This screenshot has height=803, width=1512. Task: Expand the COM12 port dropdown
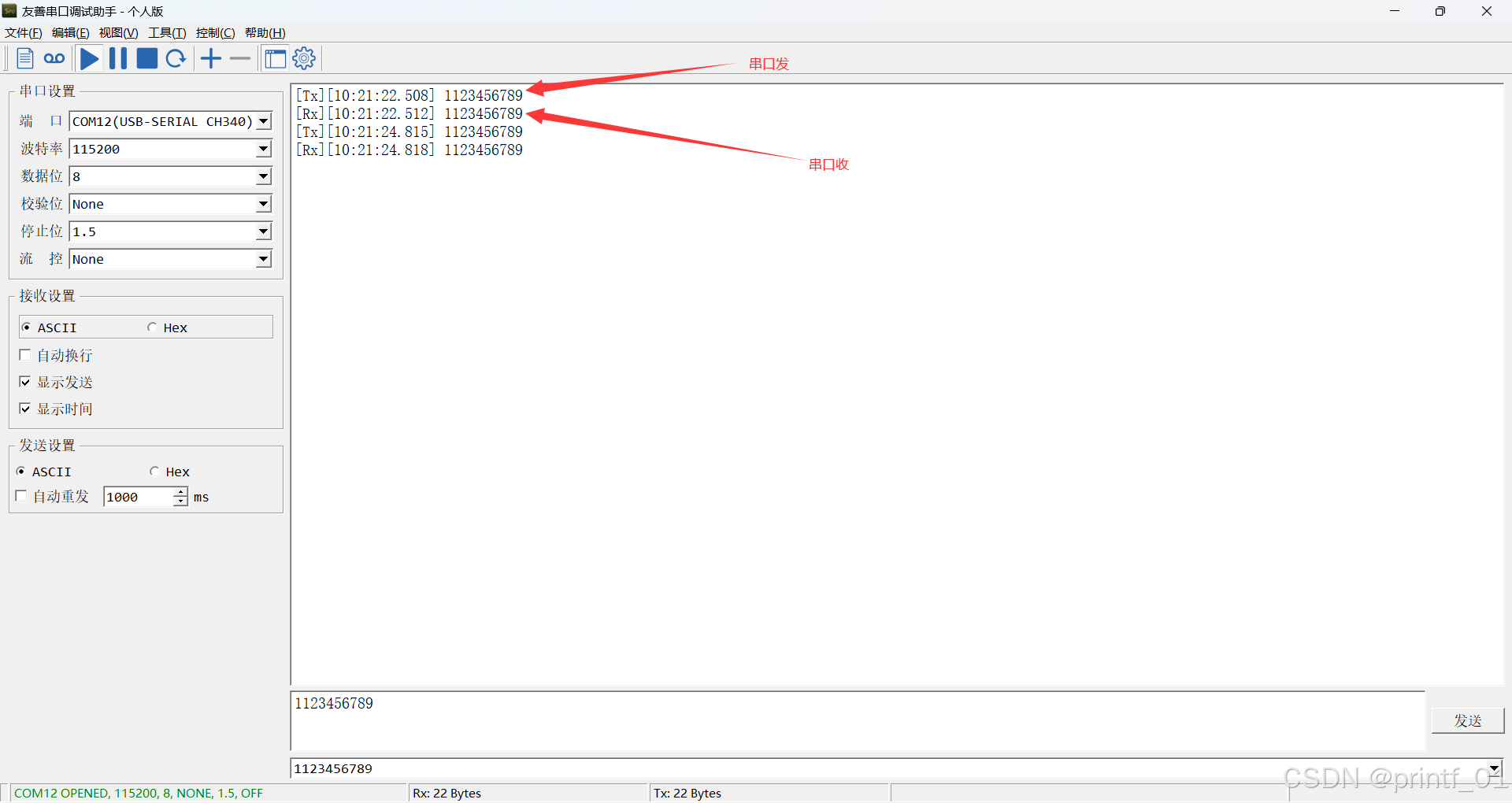point(264,121)
